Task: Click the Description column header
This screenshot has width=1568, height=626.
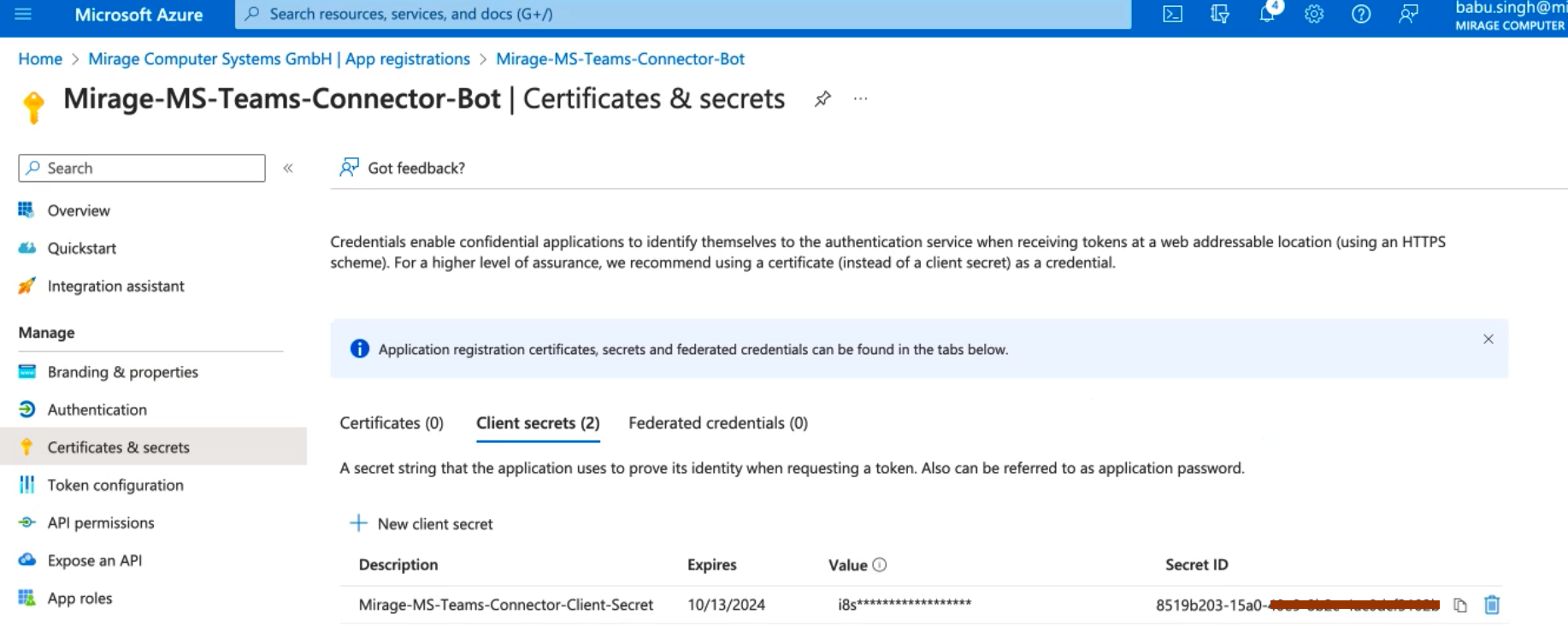Action: click(398, 564)
